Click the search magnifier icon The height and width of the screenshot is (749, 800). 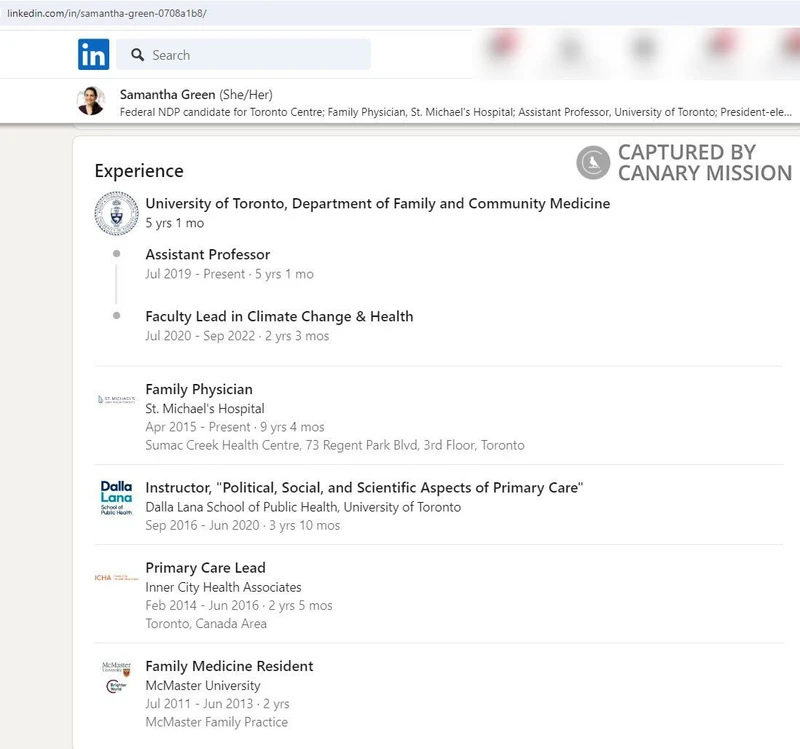137,55
